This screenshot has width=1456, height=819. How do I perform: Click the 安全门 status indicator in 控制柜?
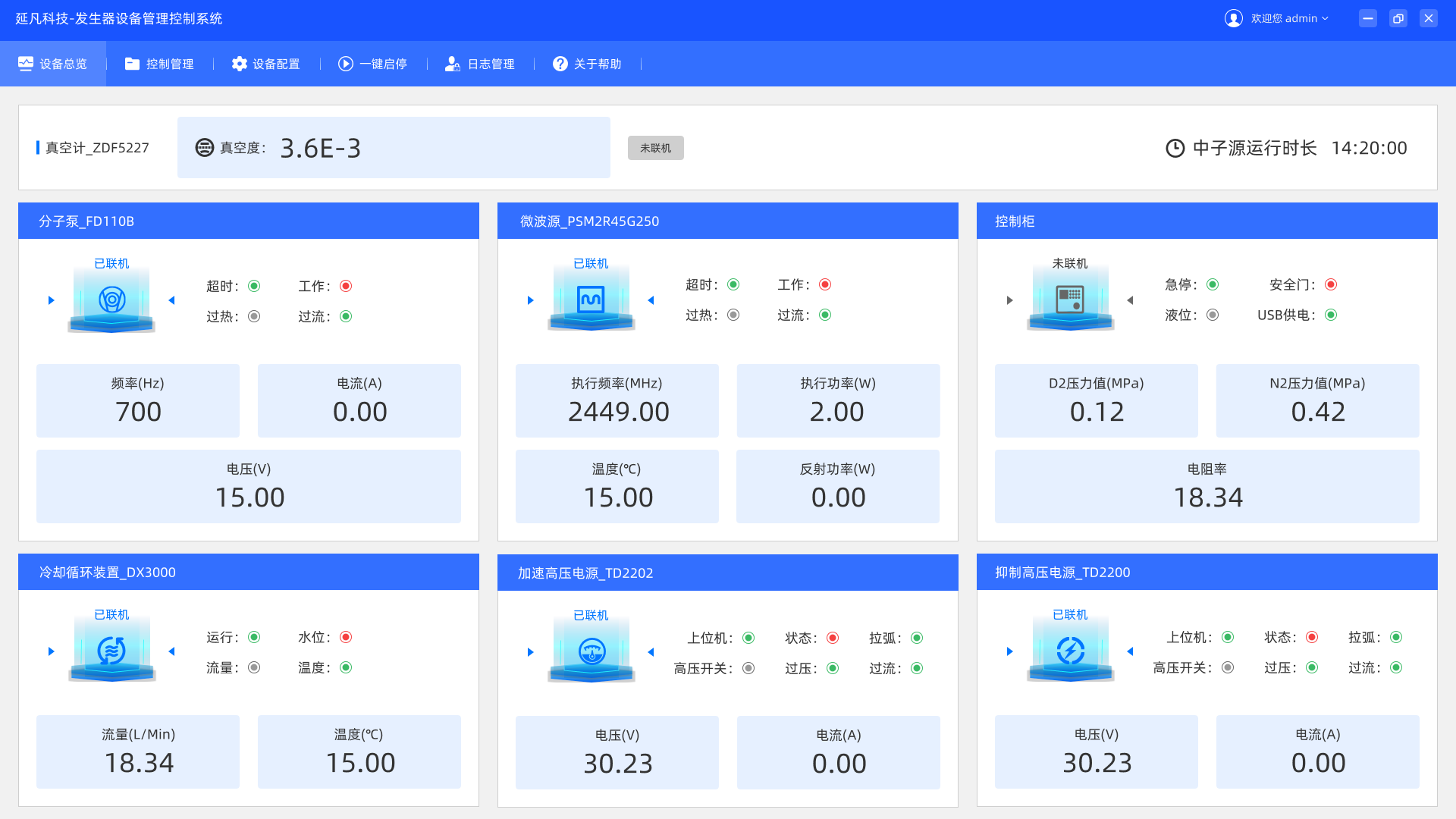[x=1331, y=284]
